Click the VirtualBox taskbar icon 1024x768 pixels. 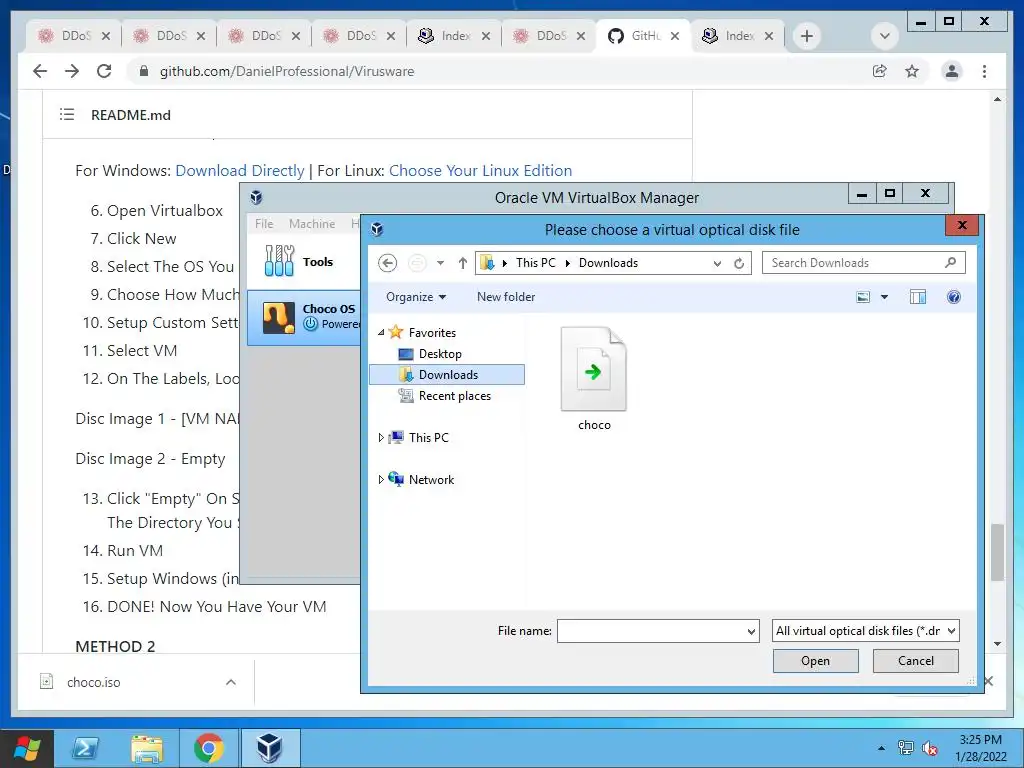[x=270, y=748]
